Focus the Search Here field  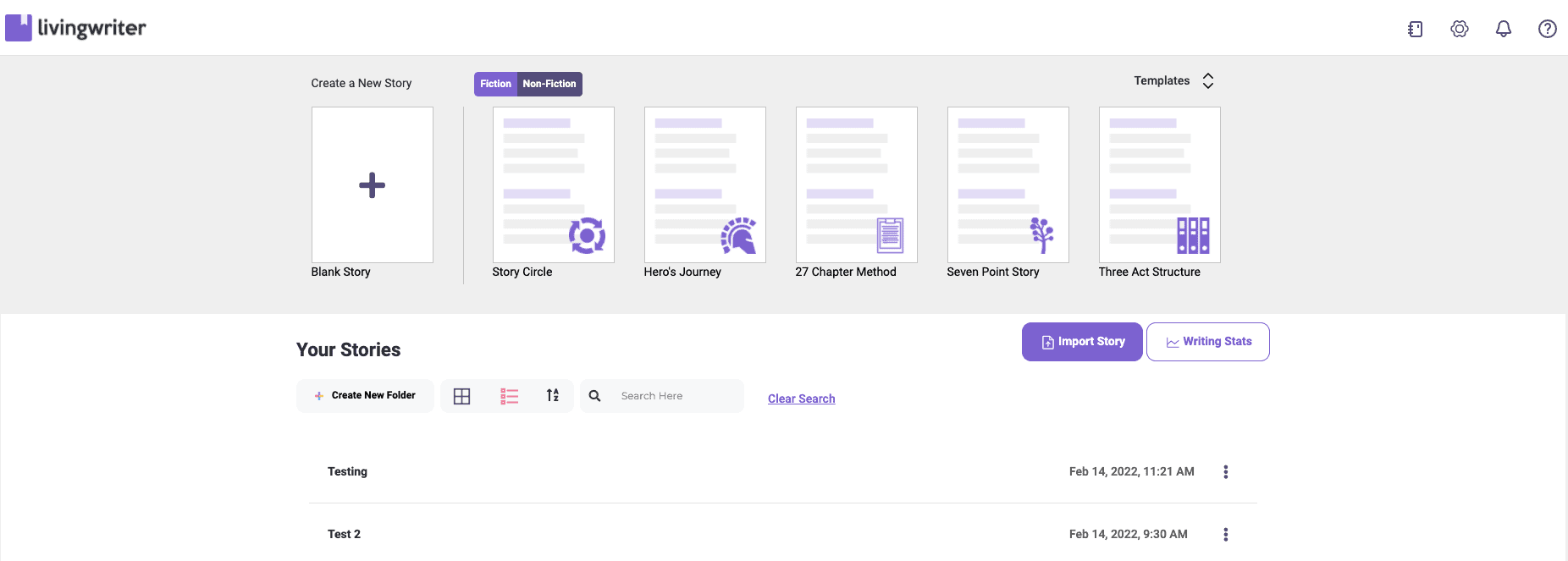662,396
